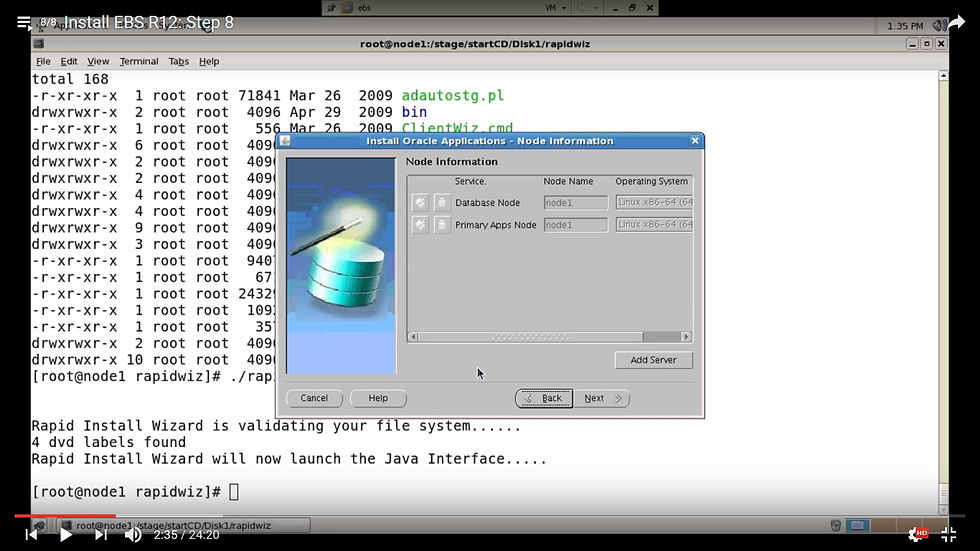Skip to the previous video
980x551 pixels.
(x=31, y=535)
